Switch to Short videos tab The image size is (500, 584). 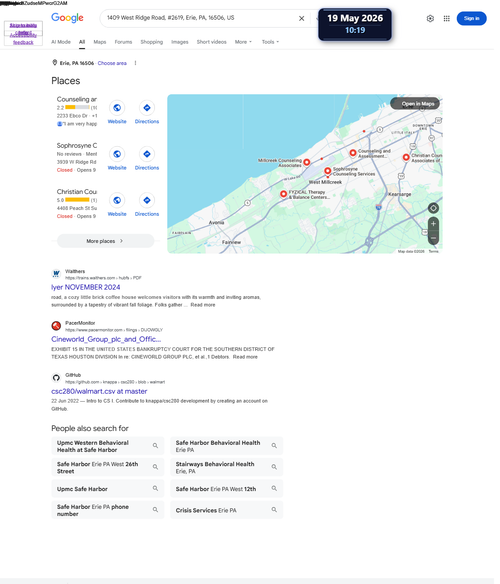(212, 42)
